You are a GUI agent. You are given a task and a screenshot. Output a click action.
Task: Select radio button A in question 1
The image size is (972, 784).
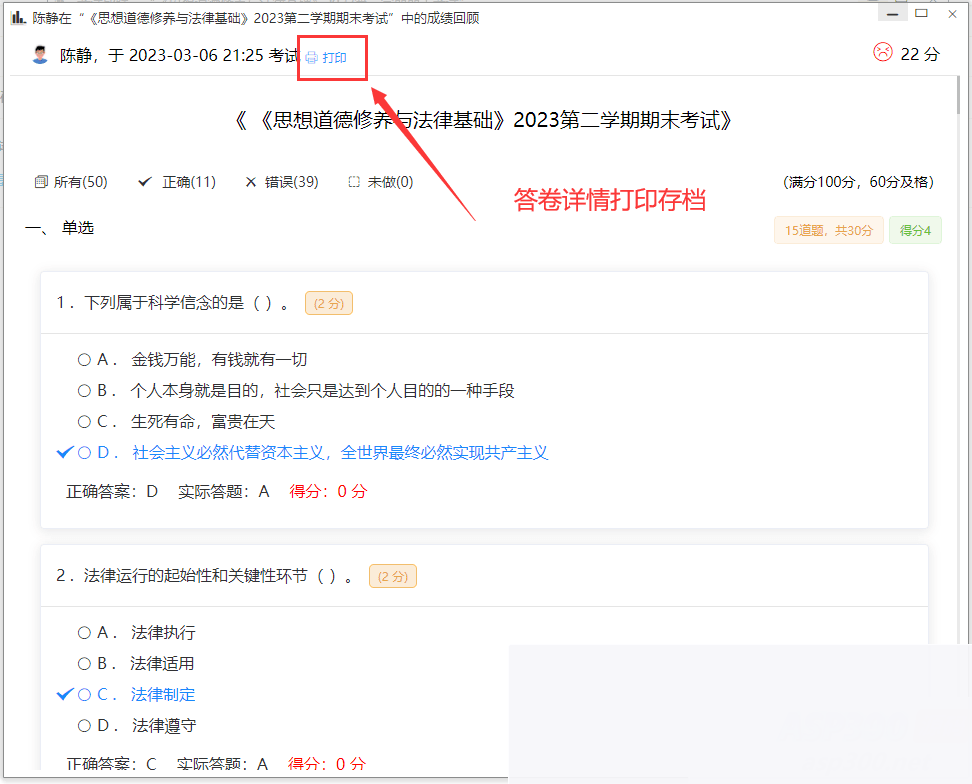[x=84, y=359]
